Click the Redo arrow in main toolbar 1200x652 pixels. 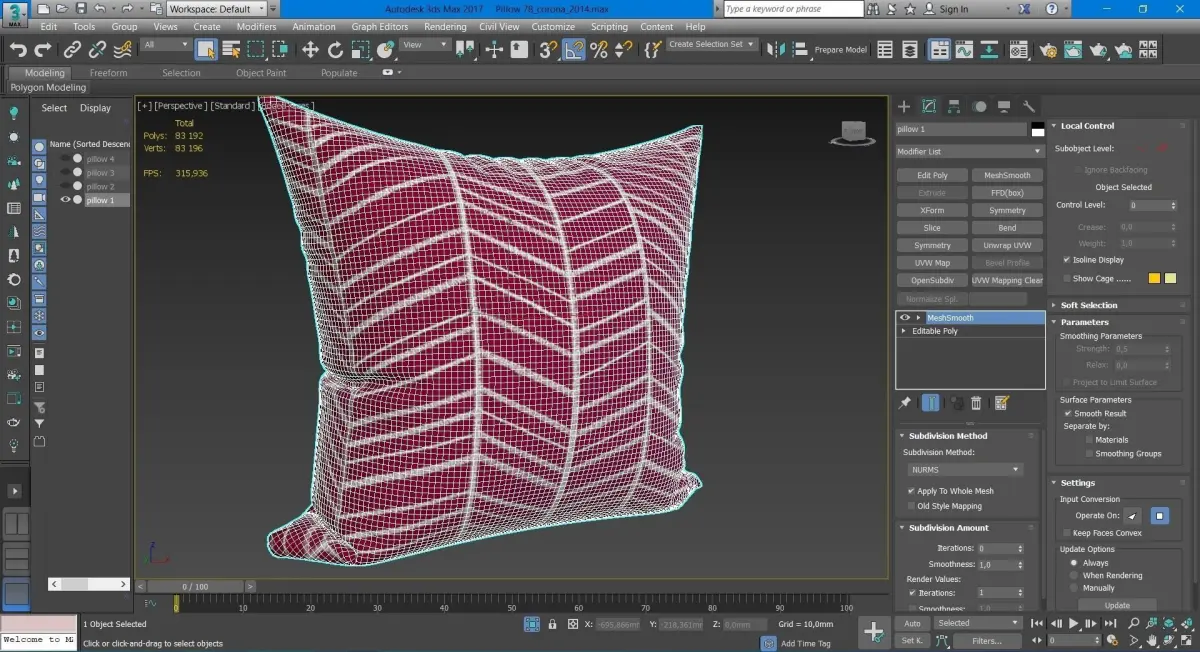click(42, 49)
